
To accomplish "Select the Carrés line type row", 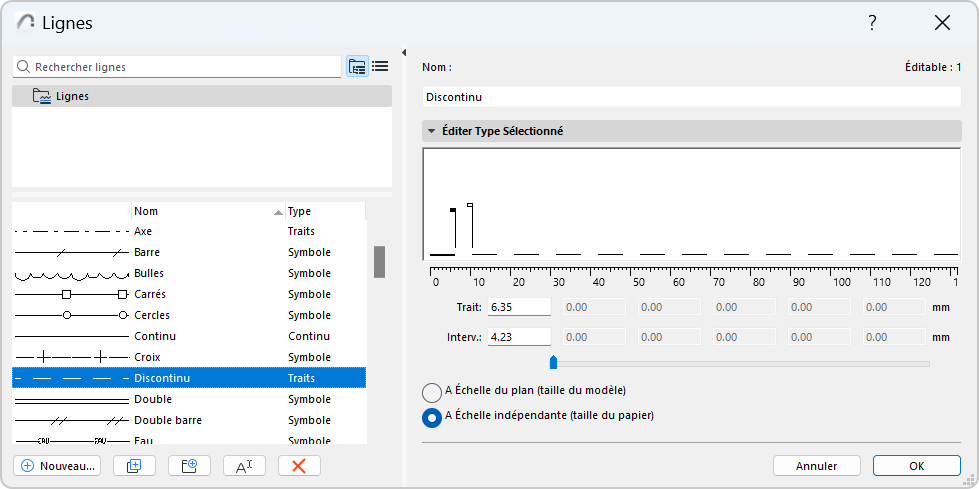I will (x=189, y=294).
